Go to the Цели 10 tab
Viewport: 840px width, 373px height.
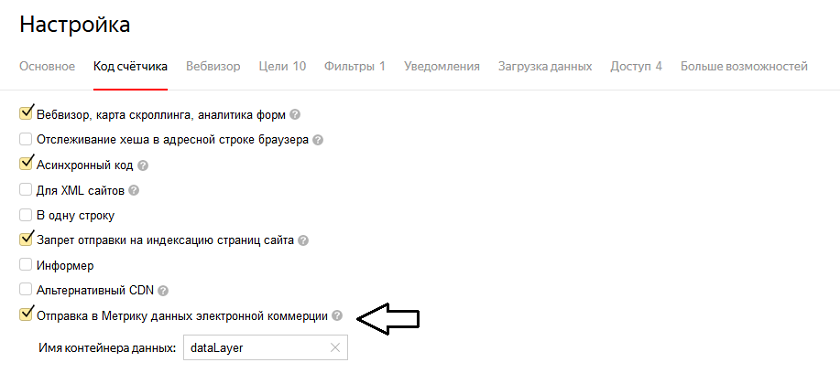click(x=282, y=66)
